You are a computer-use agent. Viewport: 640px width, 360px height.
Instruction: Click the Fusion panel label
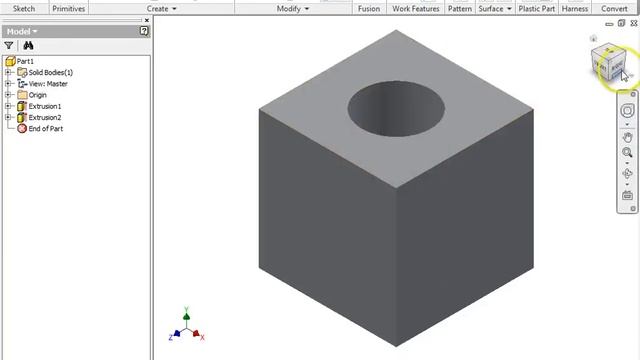pyautogui.click(x=369, y=9)
